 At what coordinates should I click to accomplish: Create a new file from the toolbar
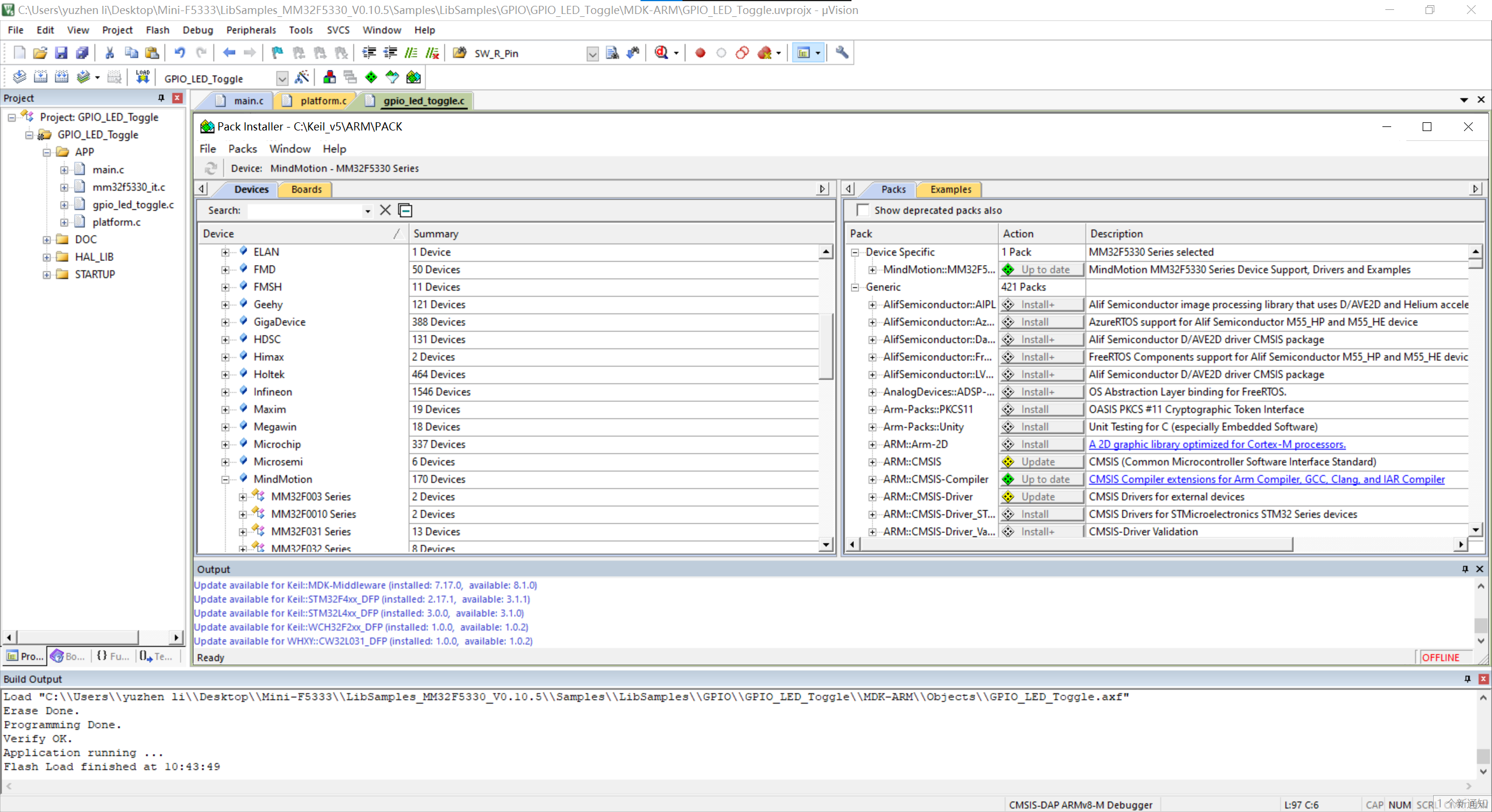[19, 53]
